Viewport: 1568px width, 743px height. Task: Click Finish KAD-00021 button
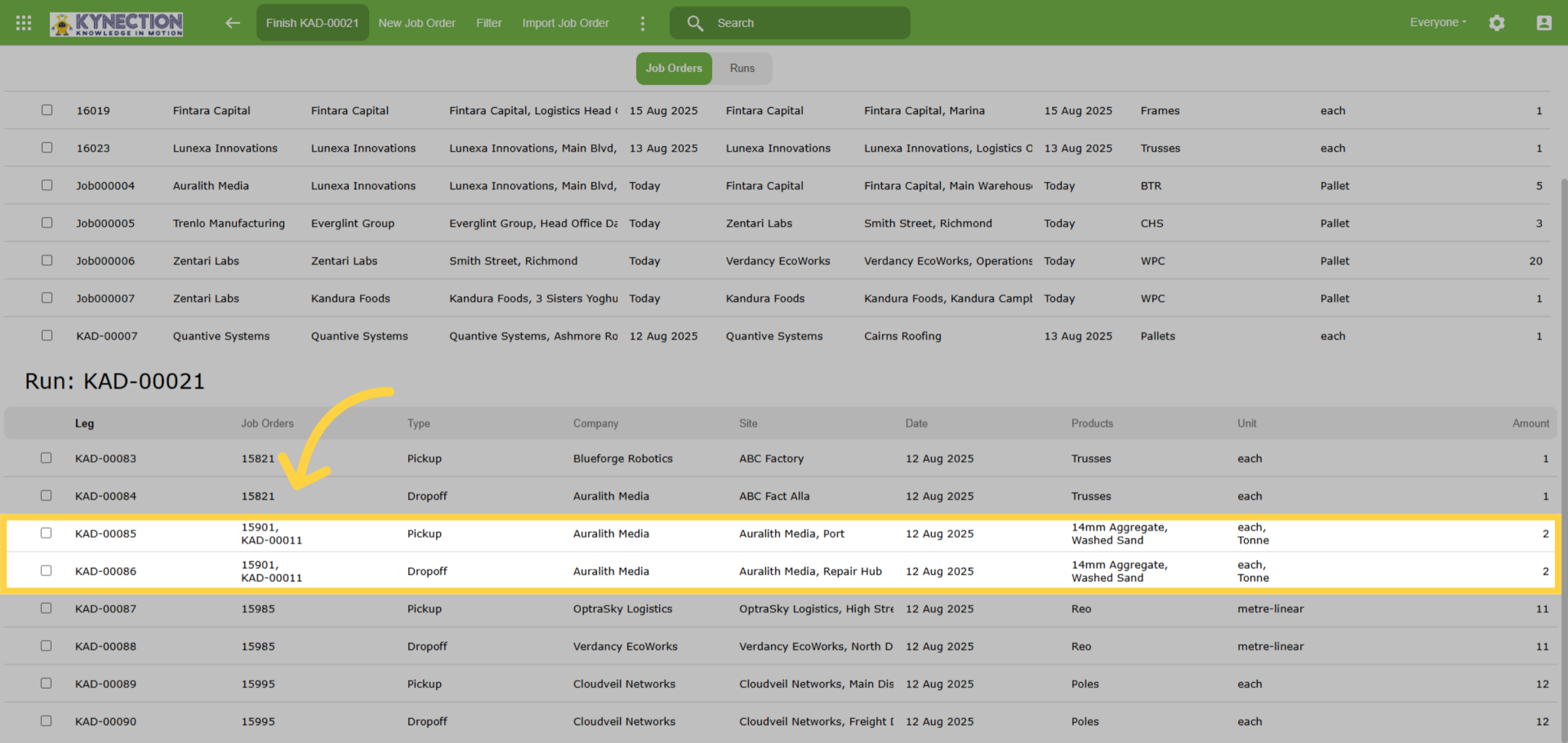tap(312, 23)
